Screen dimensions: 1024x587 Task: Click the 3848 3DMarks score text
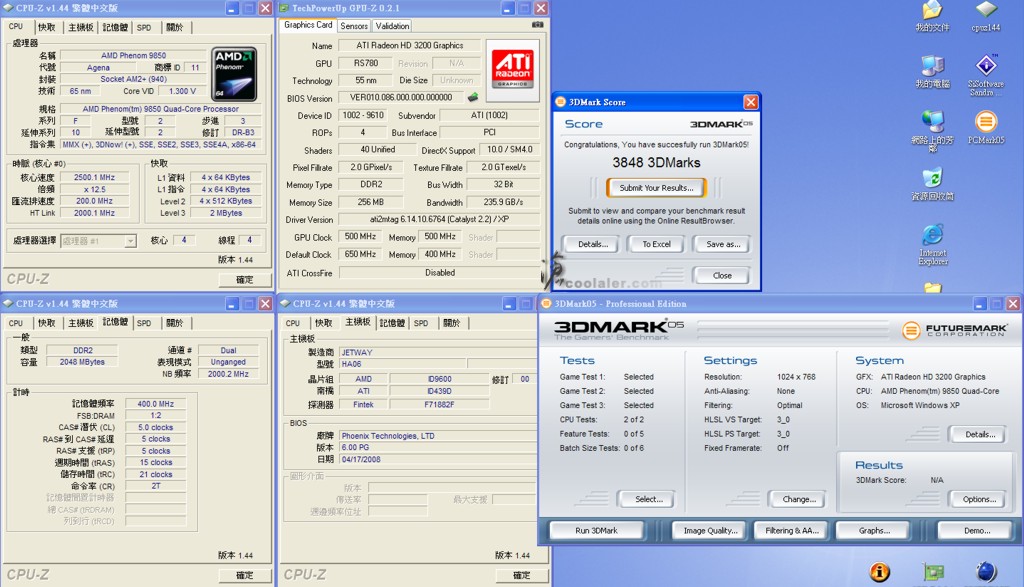656,163
